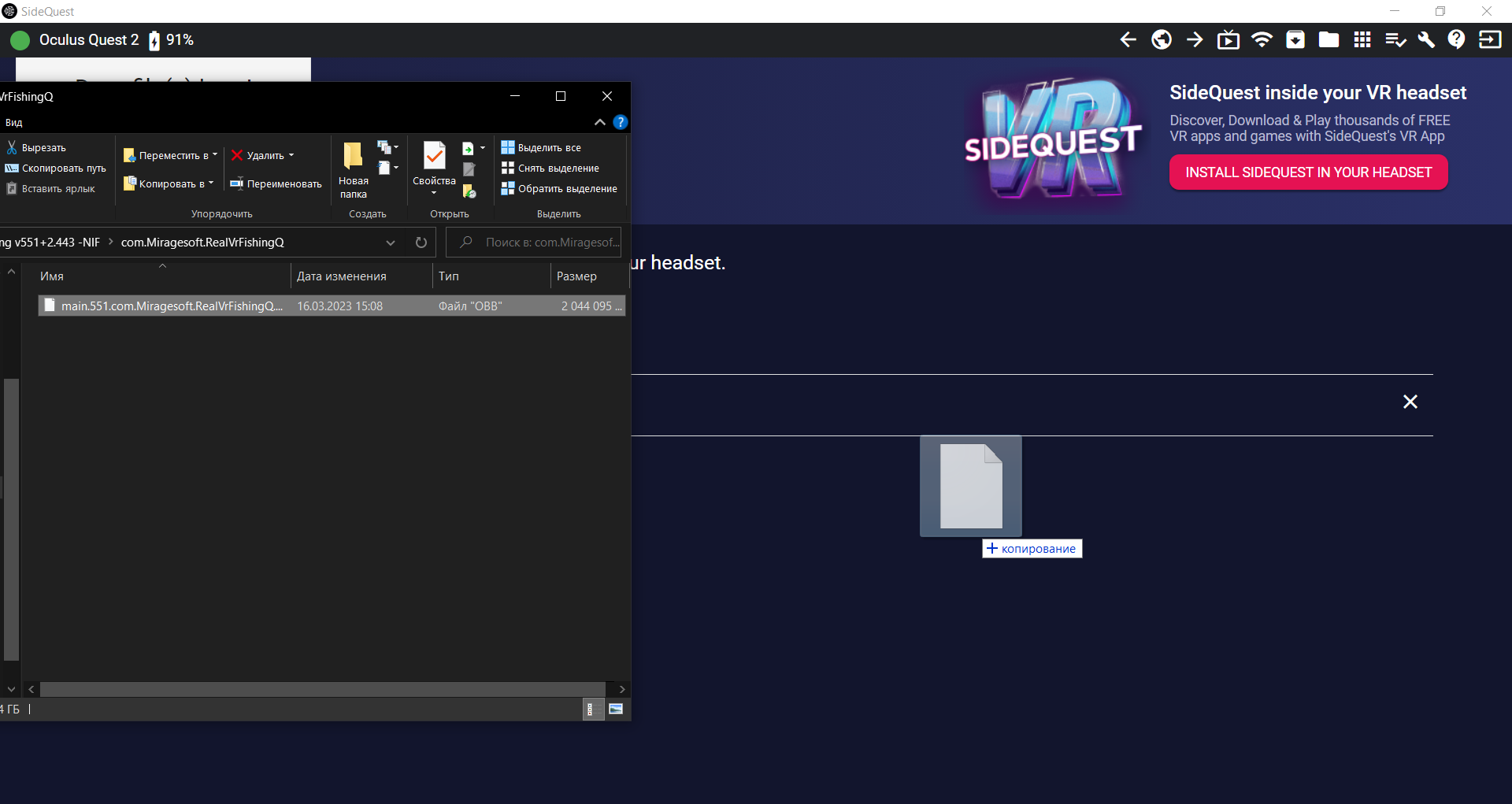Click the SideQuest forward arrow icon
The width and height of the screenshot is (1512, 804).
[x=1195, y=40]
